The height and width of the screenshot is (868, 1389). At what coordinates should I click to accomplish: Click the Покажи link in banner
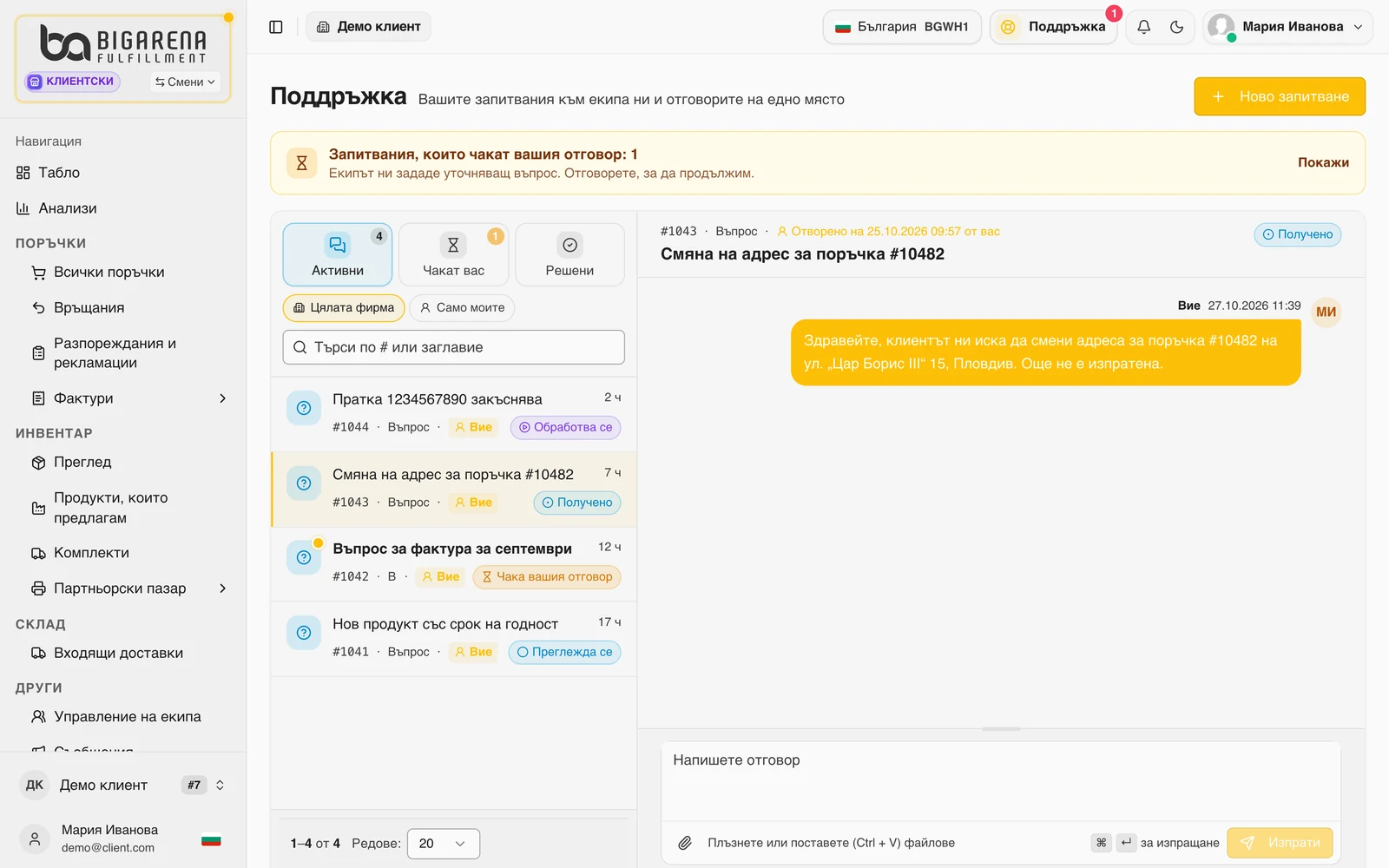point(1323,162)
